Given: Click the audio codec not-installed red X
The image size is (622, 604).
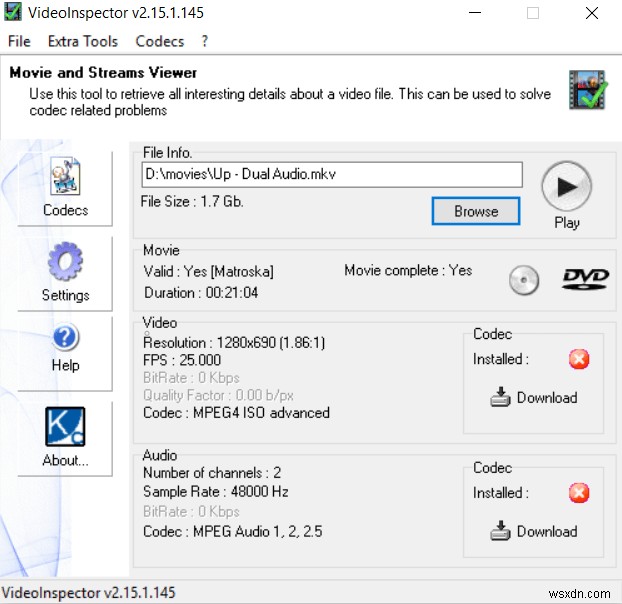Looking at the screenshot, I should point(579,493).
